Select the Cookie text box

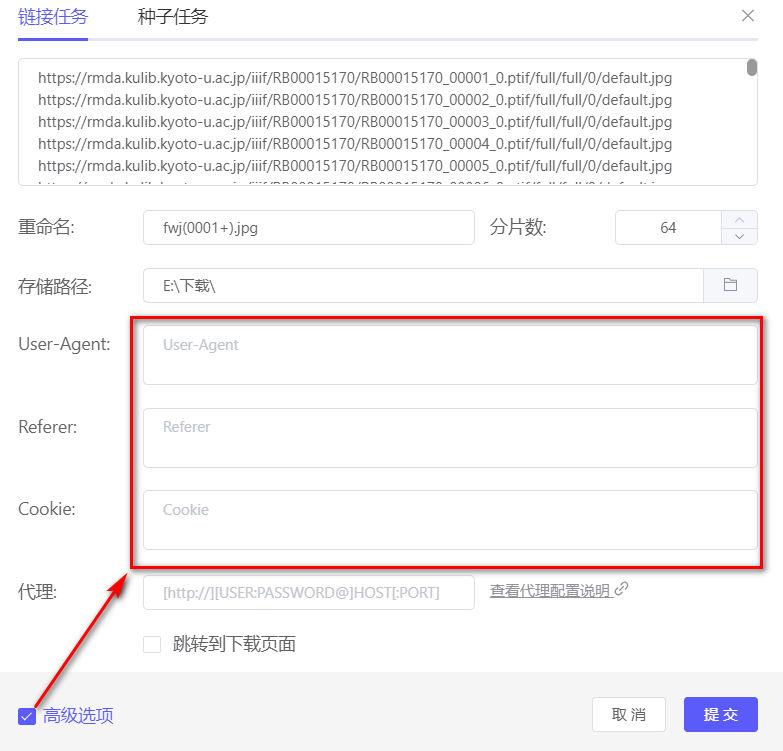pos(450,519)
